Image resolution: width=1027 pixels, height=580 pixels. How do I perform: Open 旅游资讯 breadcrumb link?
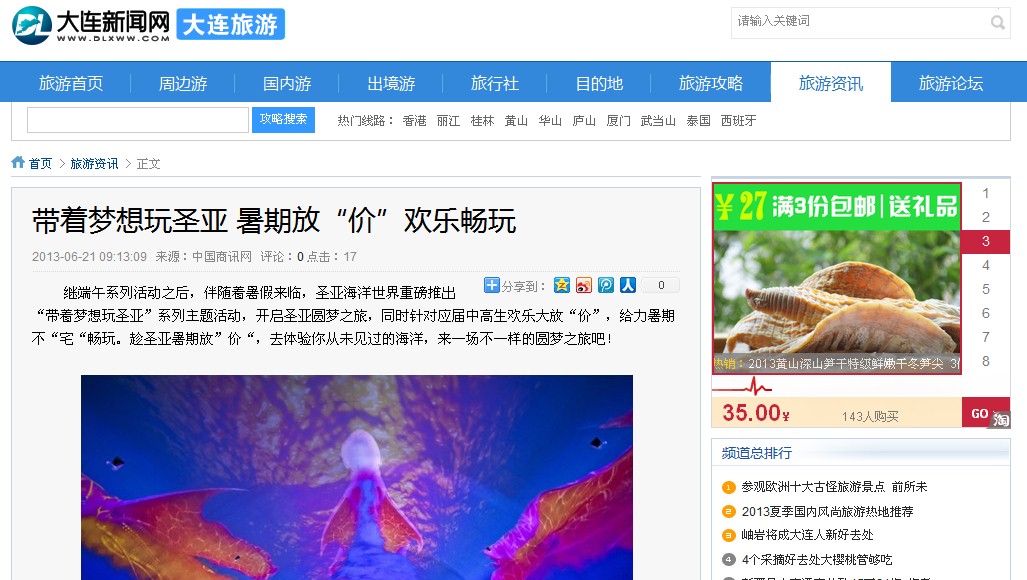(x=94, y=164)
